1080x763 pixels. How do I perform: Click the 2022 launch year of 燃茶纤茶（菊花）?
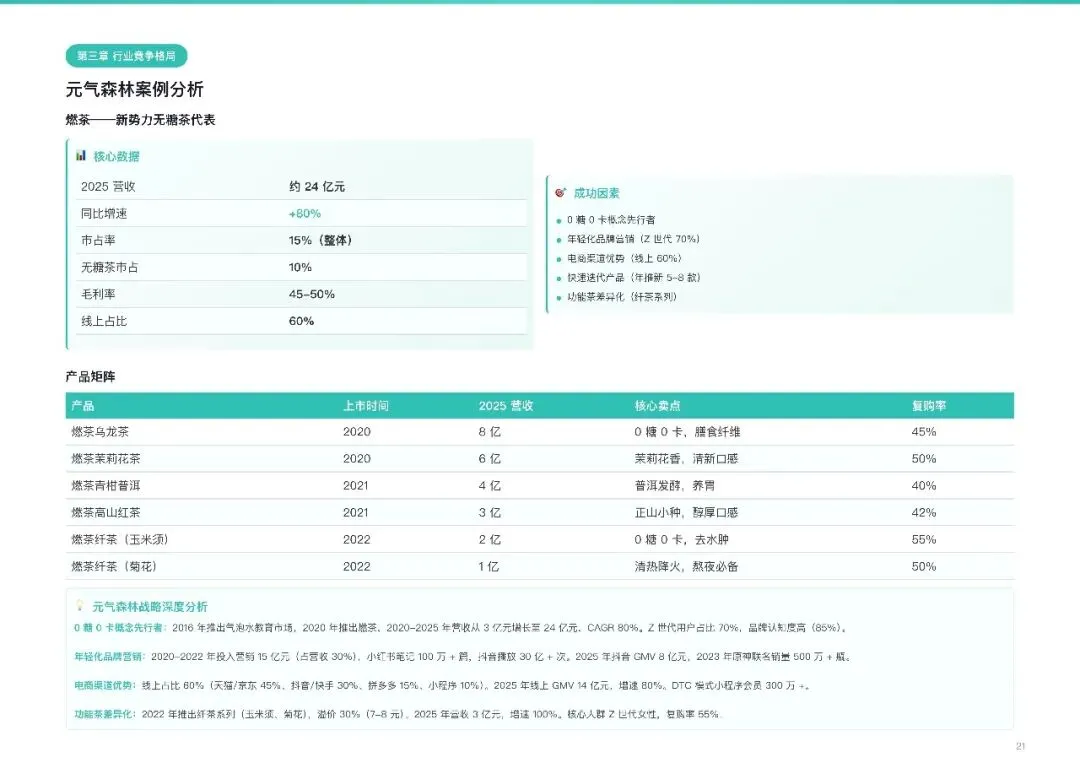click(357, 566)
